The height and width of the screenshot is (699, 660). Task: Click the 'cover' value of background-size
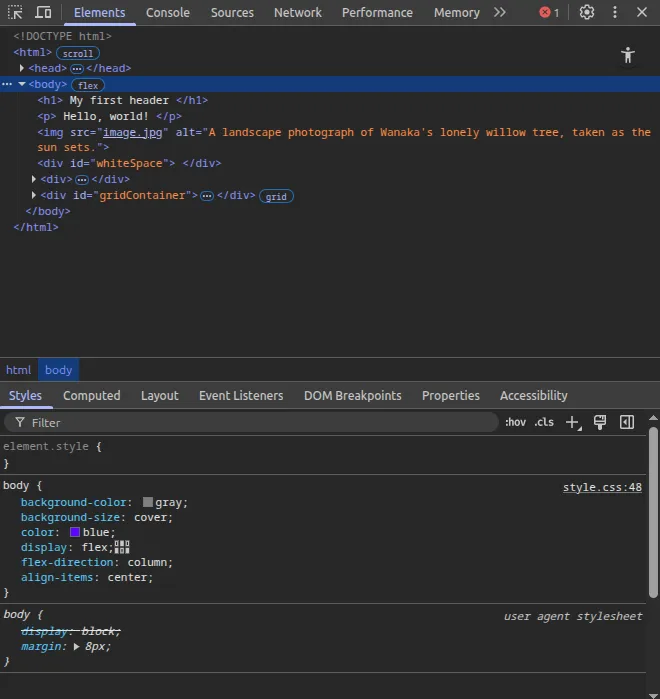tap(150, 517)
